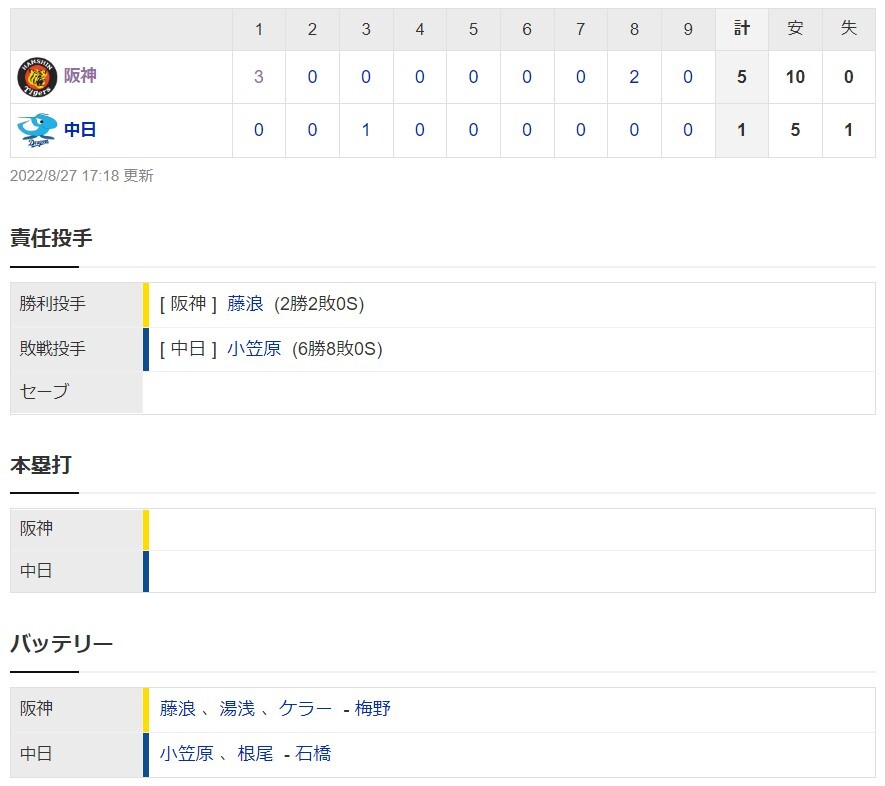Click the Hanshin Tigers team logo
Viewport: 885px width, 786px height.
pyautogui.click(x=37, y=77)
